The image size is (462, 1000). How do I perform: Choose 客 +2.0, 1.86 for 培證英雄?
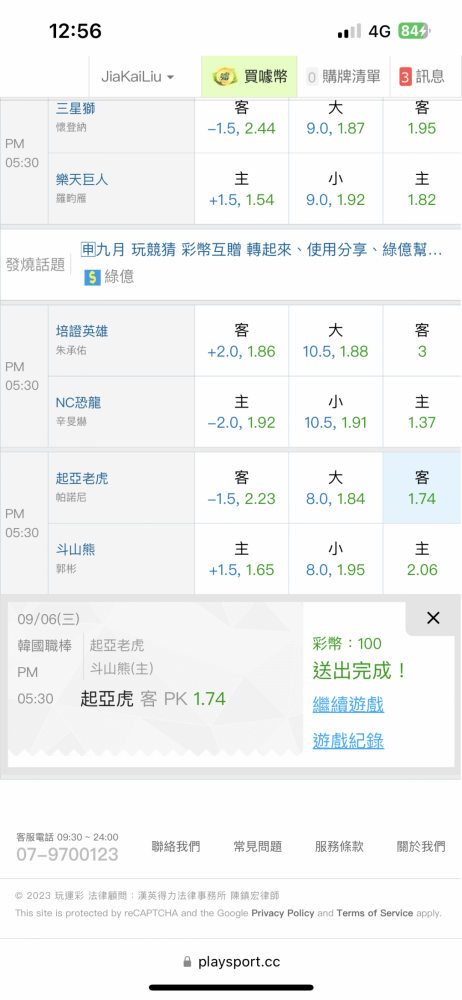(x=241, y=341)
